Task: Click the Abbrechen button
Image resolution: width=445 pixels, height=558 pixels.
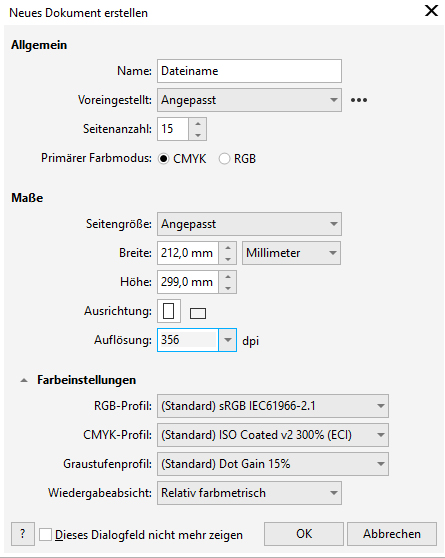Action: pos(392,534)
